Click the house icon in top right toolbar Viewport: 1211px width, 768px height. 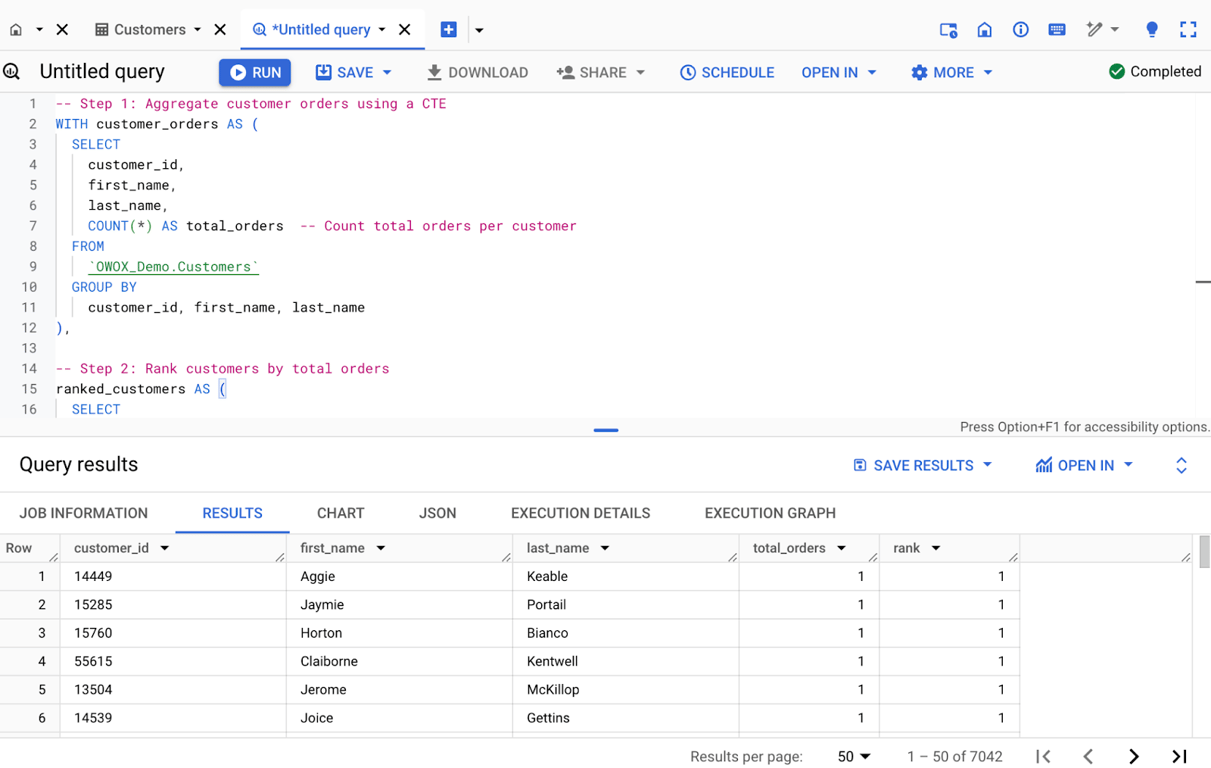coord(985,30)
